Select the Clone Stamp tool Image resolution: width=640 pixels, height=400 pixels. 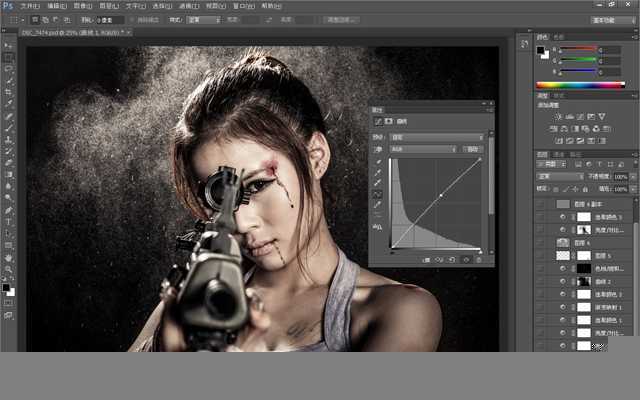(8, 139)
